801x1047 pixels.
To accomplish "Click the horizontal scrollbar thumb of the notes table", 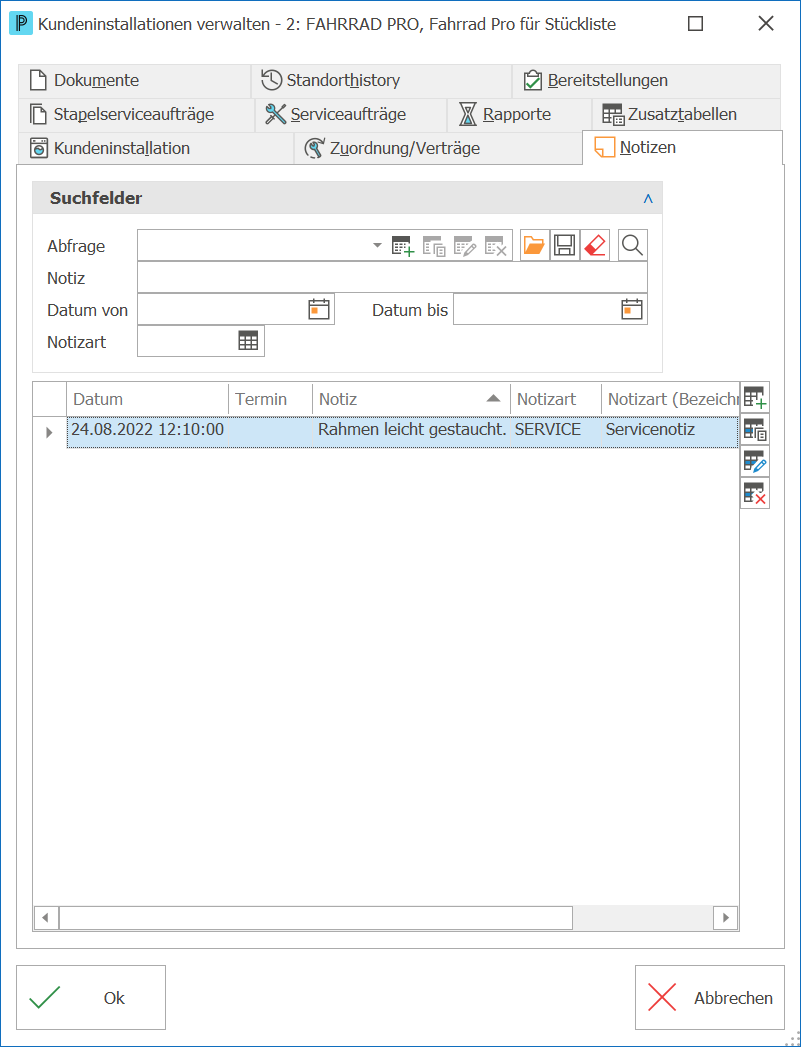I will click(316, 917).
